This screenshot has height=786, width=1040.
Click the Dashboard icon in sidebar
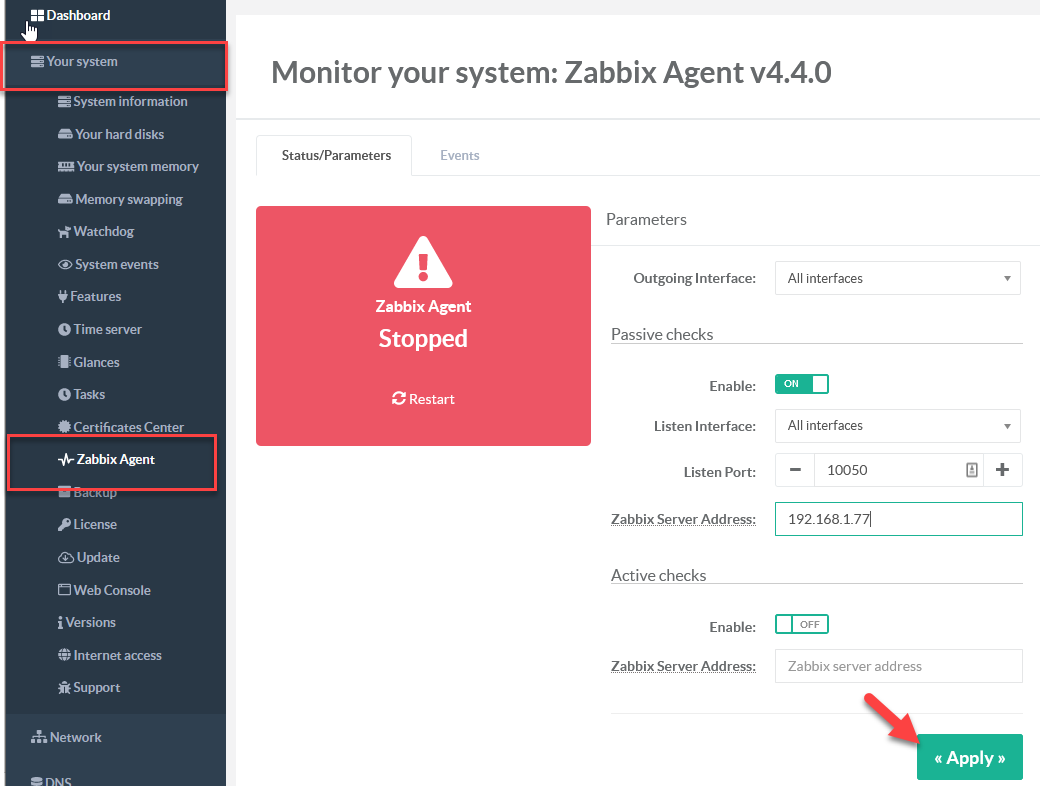pos(37,16)
